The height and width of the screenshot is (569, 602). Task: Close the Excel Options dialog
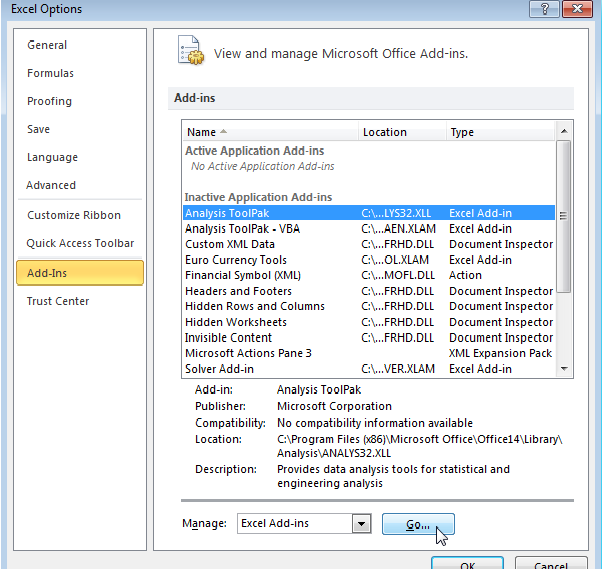(577, 8)
